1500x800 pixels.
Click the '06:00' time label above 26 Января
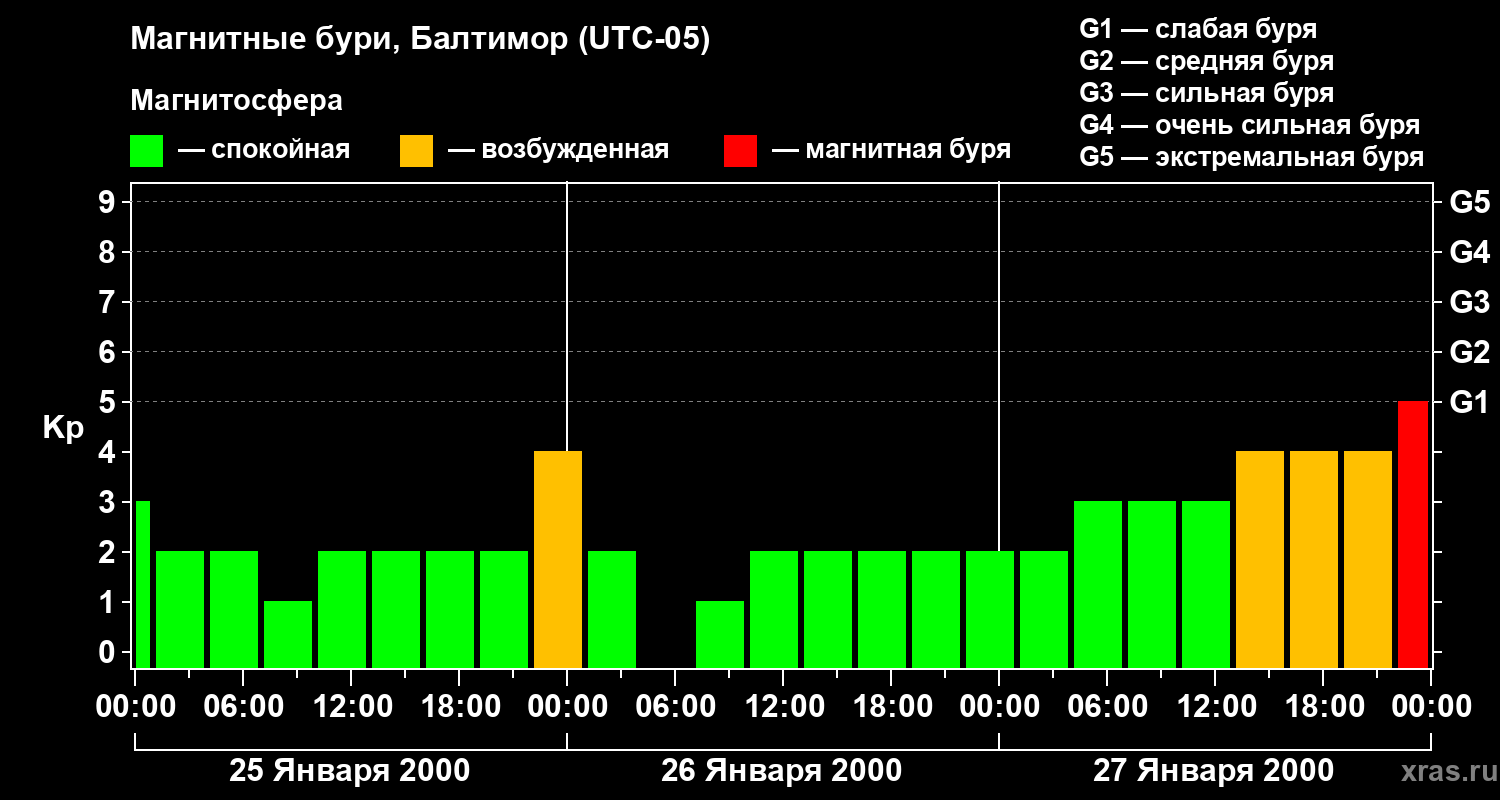675,706
